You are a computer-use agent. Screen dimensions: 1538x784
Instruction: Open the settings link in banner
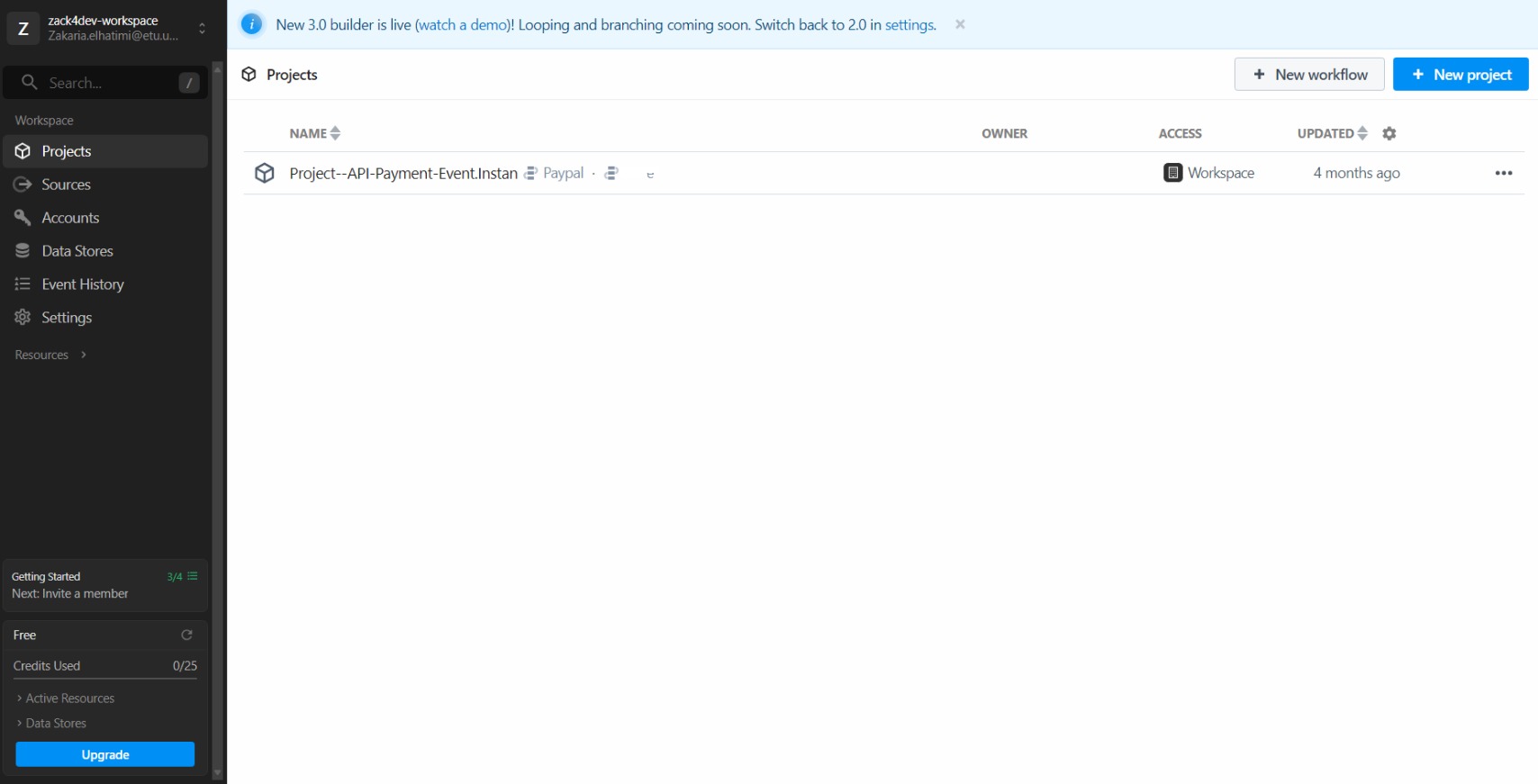909,25
